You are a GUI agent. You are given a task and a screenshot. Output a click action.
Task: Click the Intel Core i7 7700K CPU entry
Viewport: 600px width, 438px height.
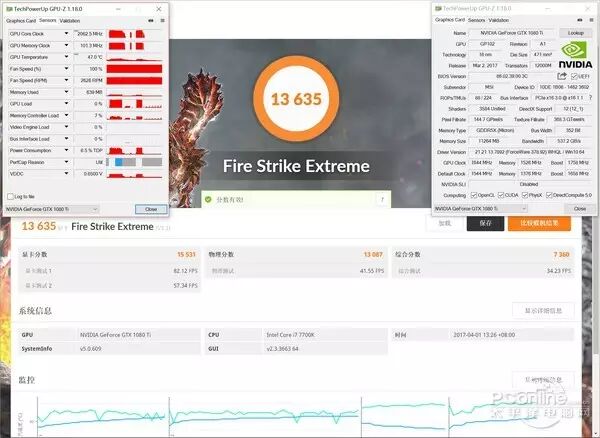coord(290,335)
